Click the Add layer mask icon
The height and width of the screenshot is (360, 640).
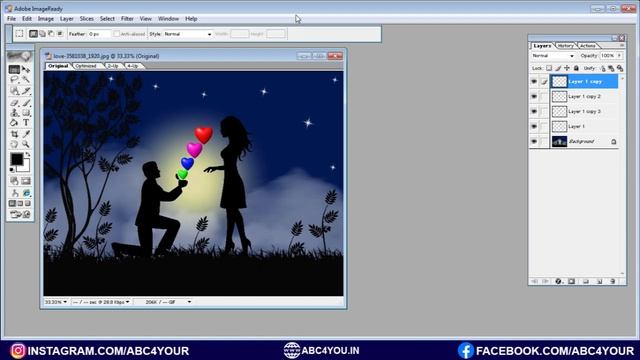(x=571, y=281)
